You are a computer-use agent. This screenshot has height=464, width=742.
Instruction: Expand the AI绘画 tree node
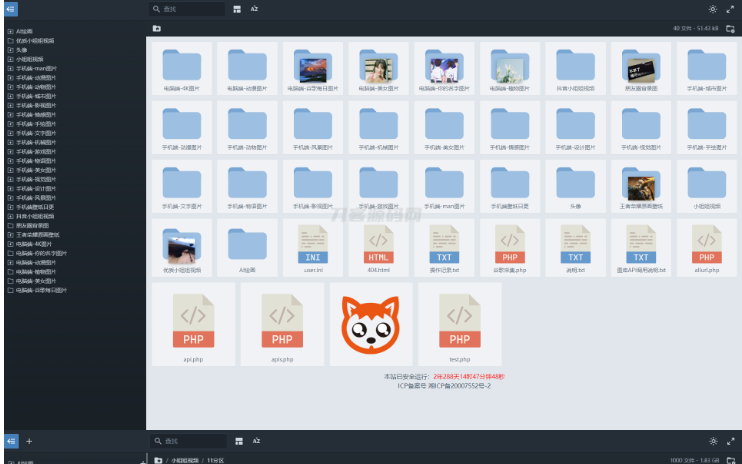[10, 31]
